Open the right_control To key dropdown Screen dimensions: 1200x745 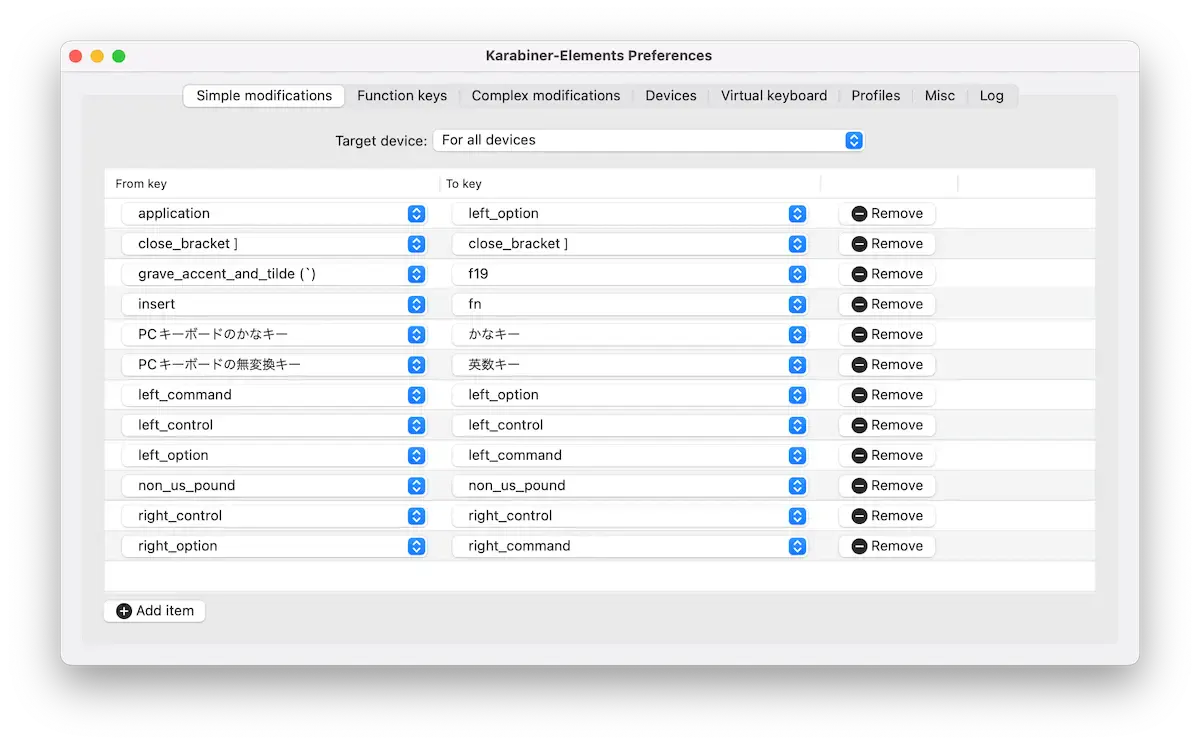[x=630, y=516]
